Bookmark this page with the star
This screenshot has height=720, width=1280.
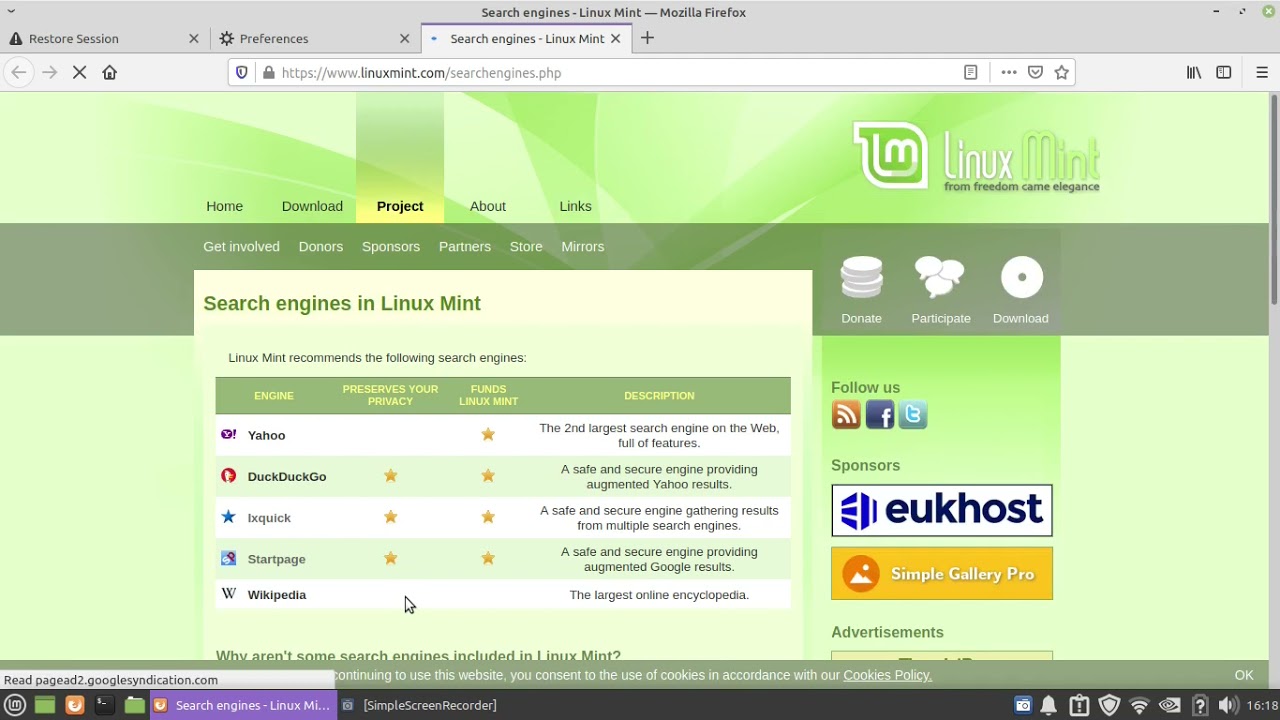coord(1062,72)
